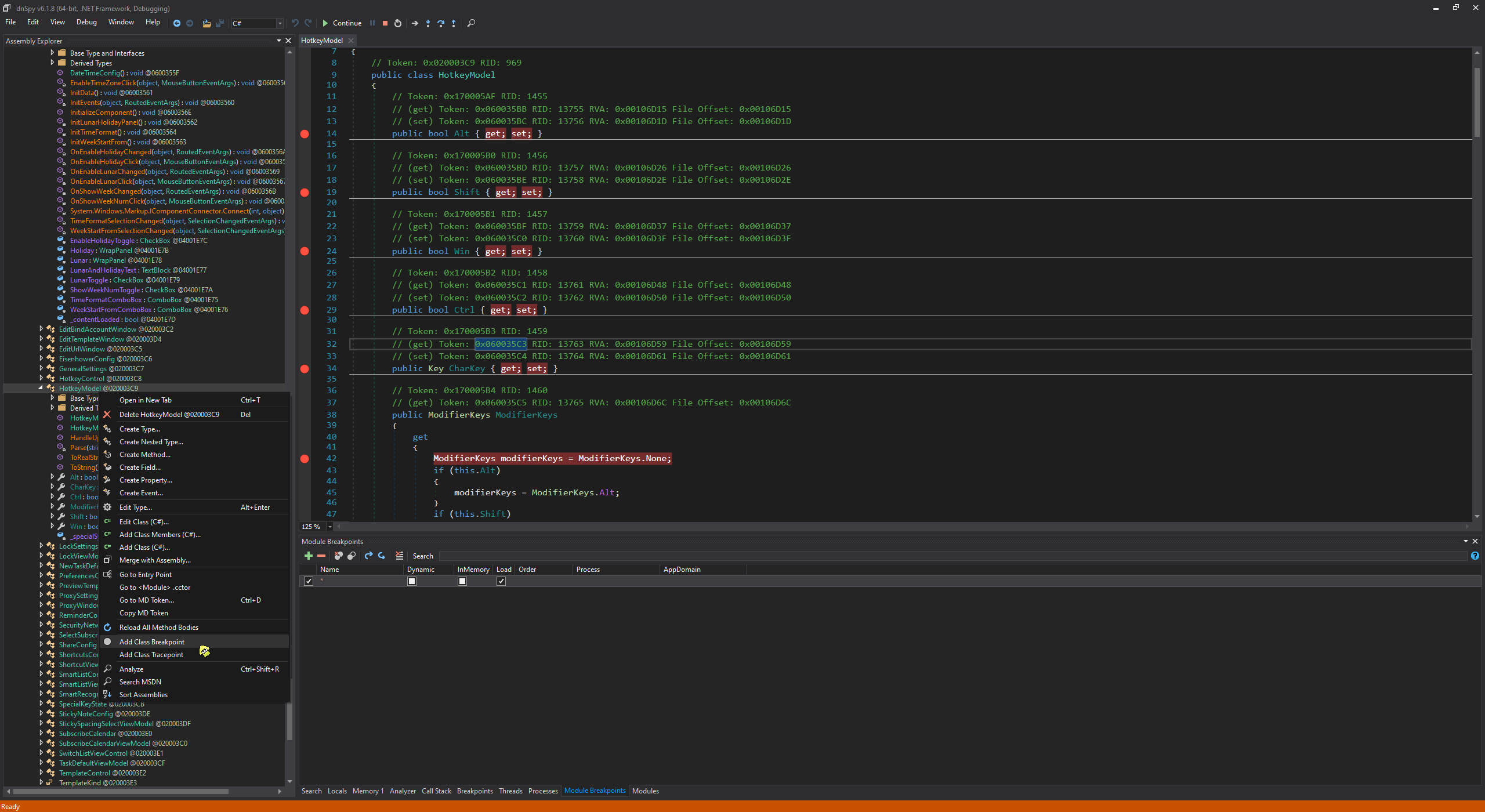The image size is (1485, 812).
Task: Expand the TemplateControl tree node
Action: (41, 773)
